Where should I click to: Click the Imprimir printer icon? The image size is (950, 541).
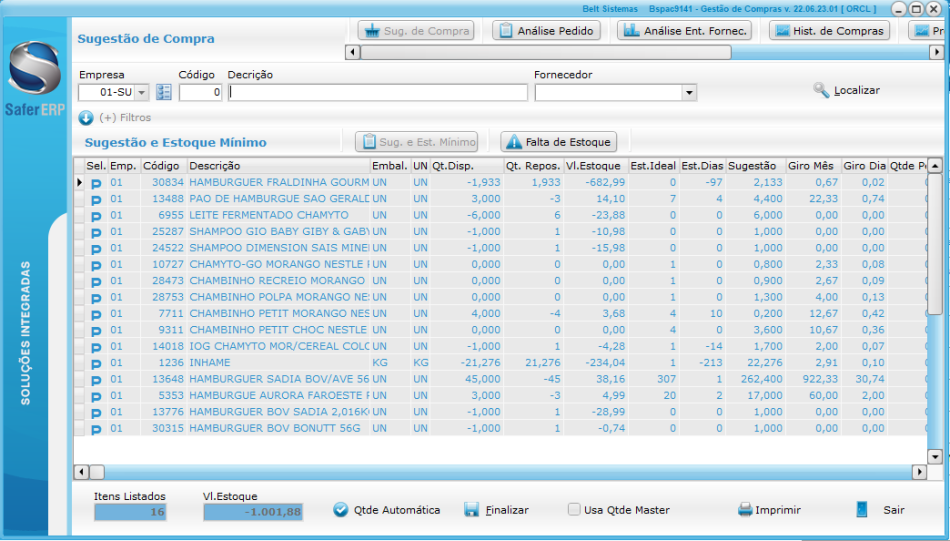coord(745,510)
